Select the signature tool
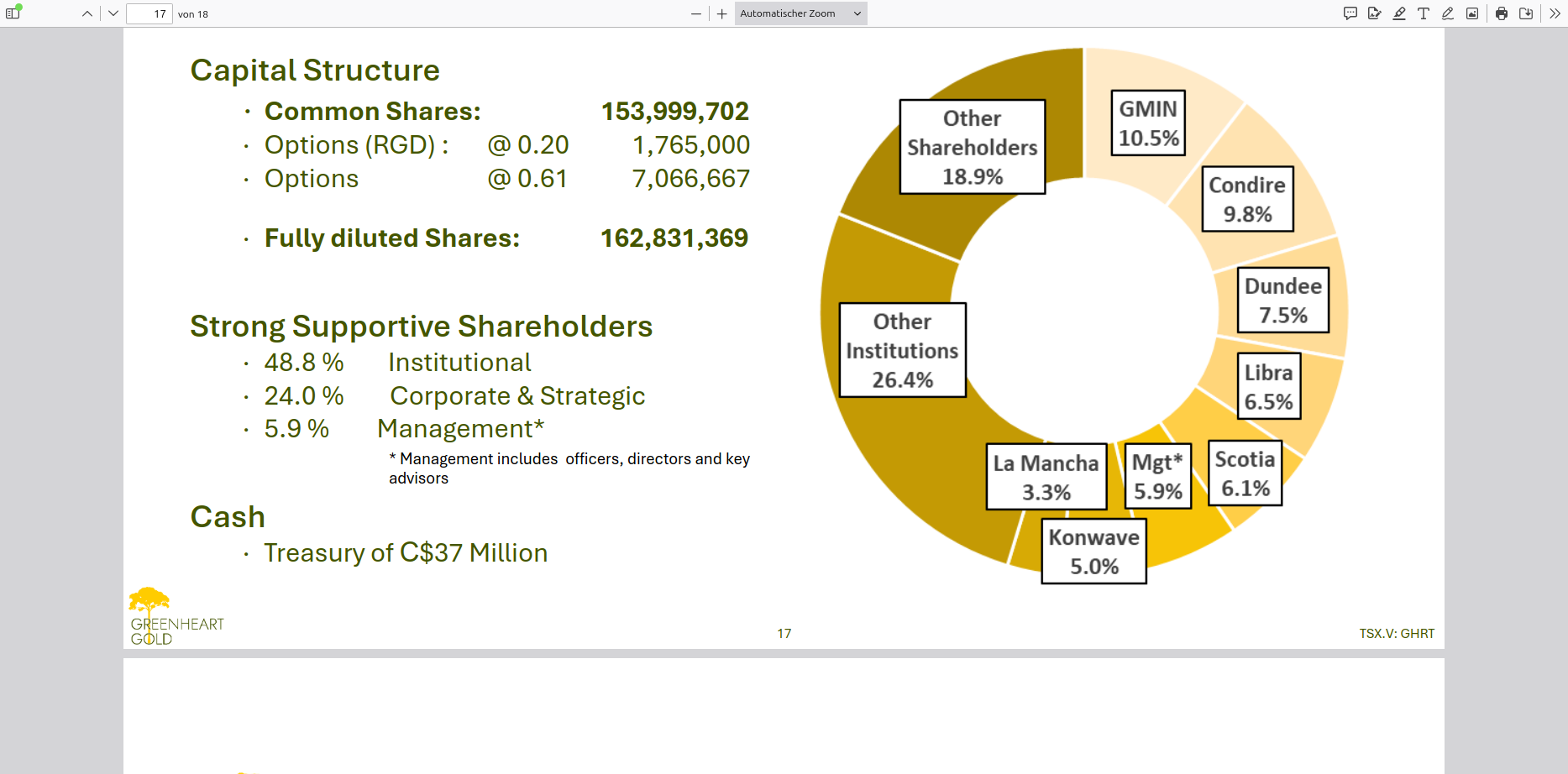This screenshot has height=774, width=1568. click(1375, 13)
